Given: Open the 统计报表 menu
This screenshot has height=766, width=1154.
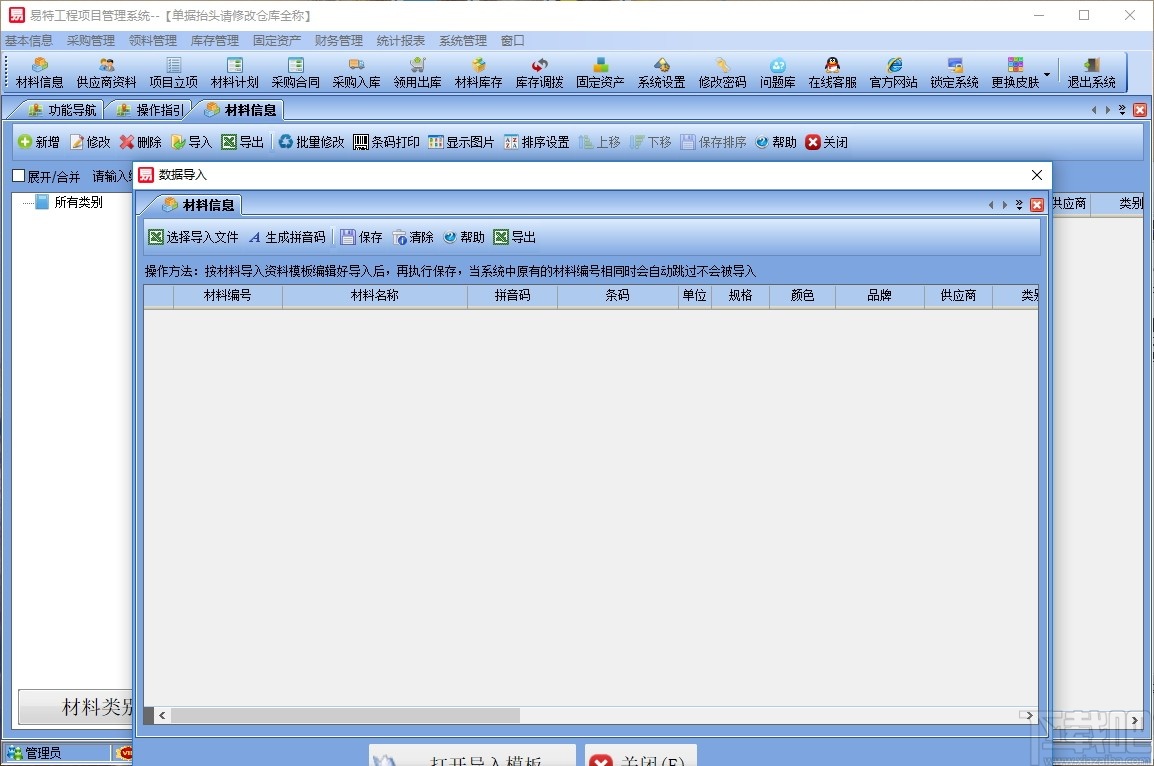Looking at the screenshot, I should pos(400,40).
